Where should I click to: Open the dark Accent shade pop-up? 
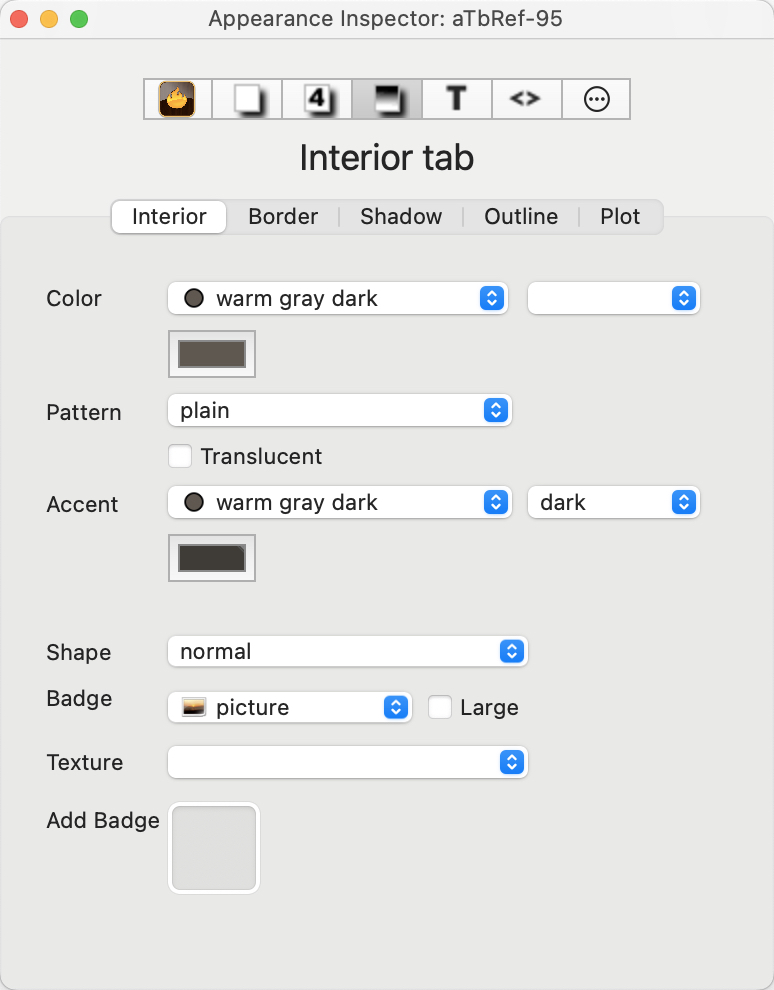click(613, 502)
